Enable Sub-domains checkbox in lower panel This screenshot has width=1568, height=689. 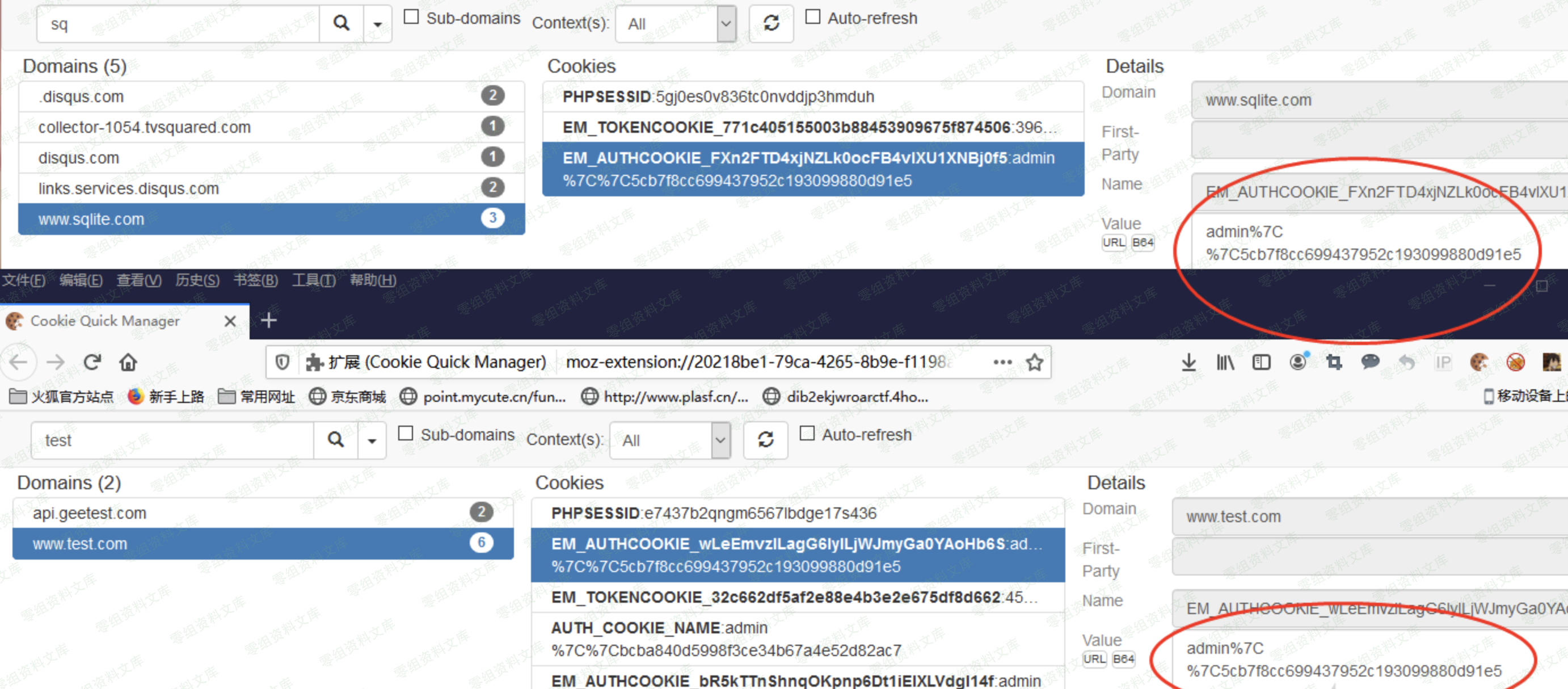(x=406, y=434)
